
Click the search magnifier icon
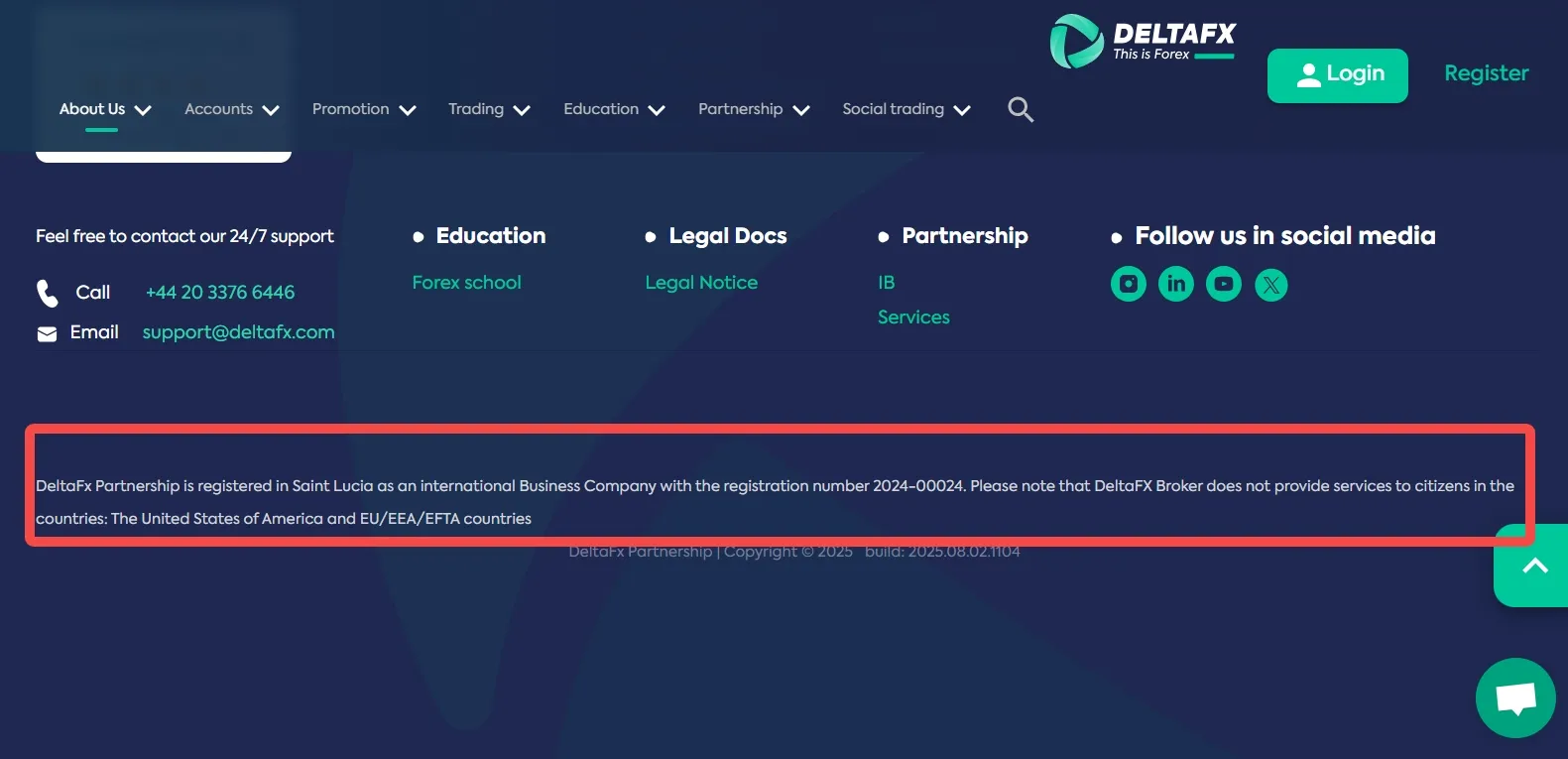tap(1021, 109)
